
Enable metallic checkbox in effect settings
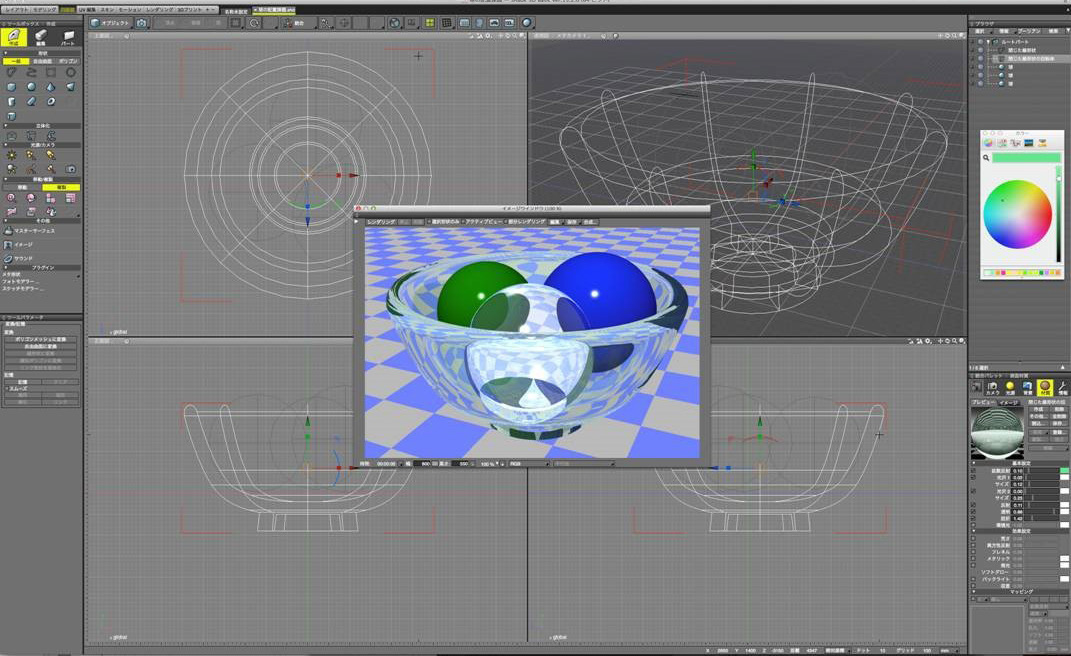click(973, 559)
